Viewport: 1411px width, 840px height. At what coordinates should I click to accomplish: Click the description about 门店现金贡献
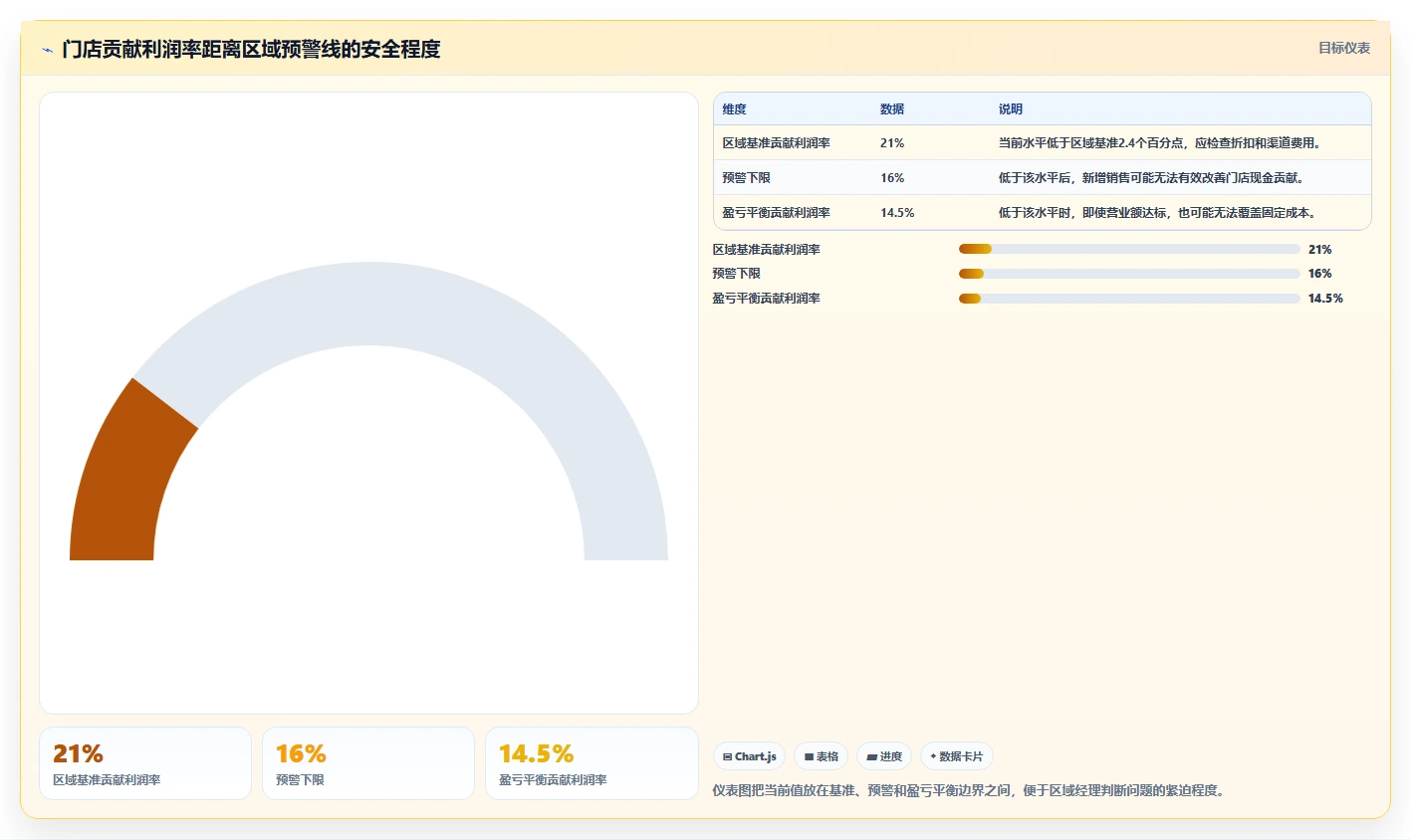coord(1152,178)
